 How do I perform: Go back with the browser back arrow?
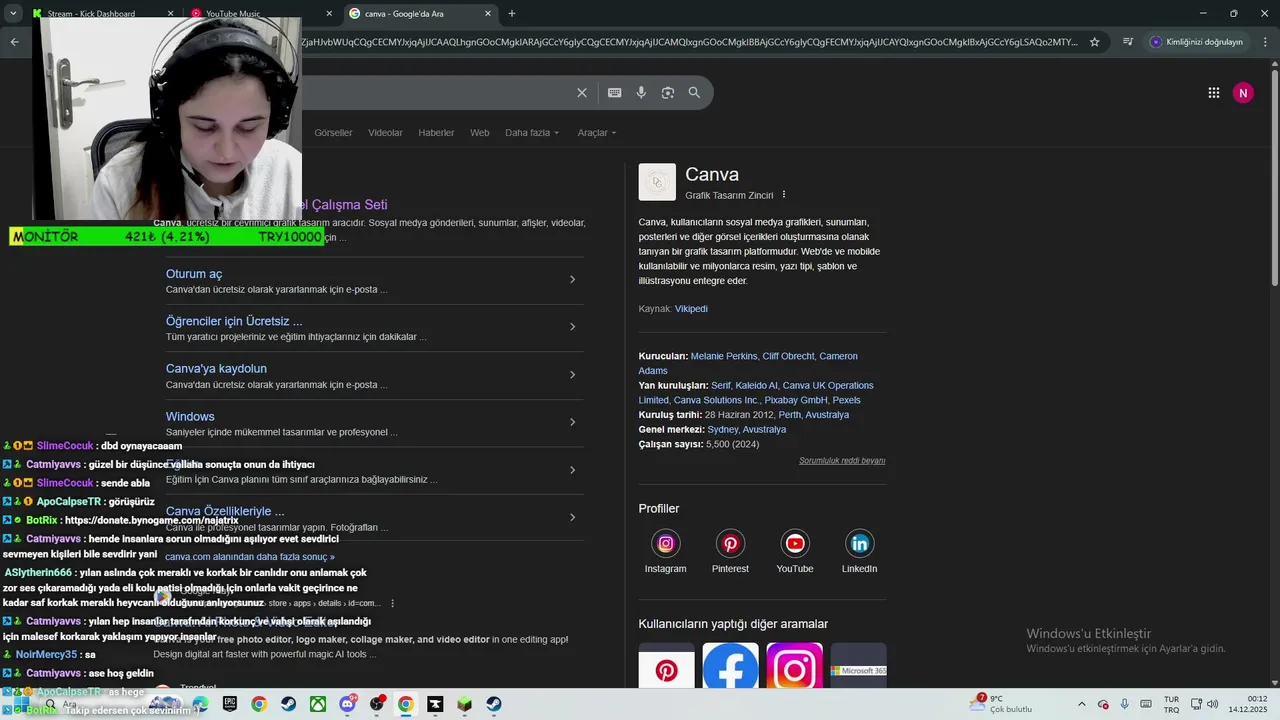pyautogui.click(x=14, y=42)
